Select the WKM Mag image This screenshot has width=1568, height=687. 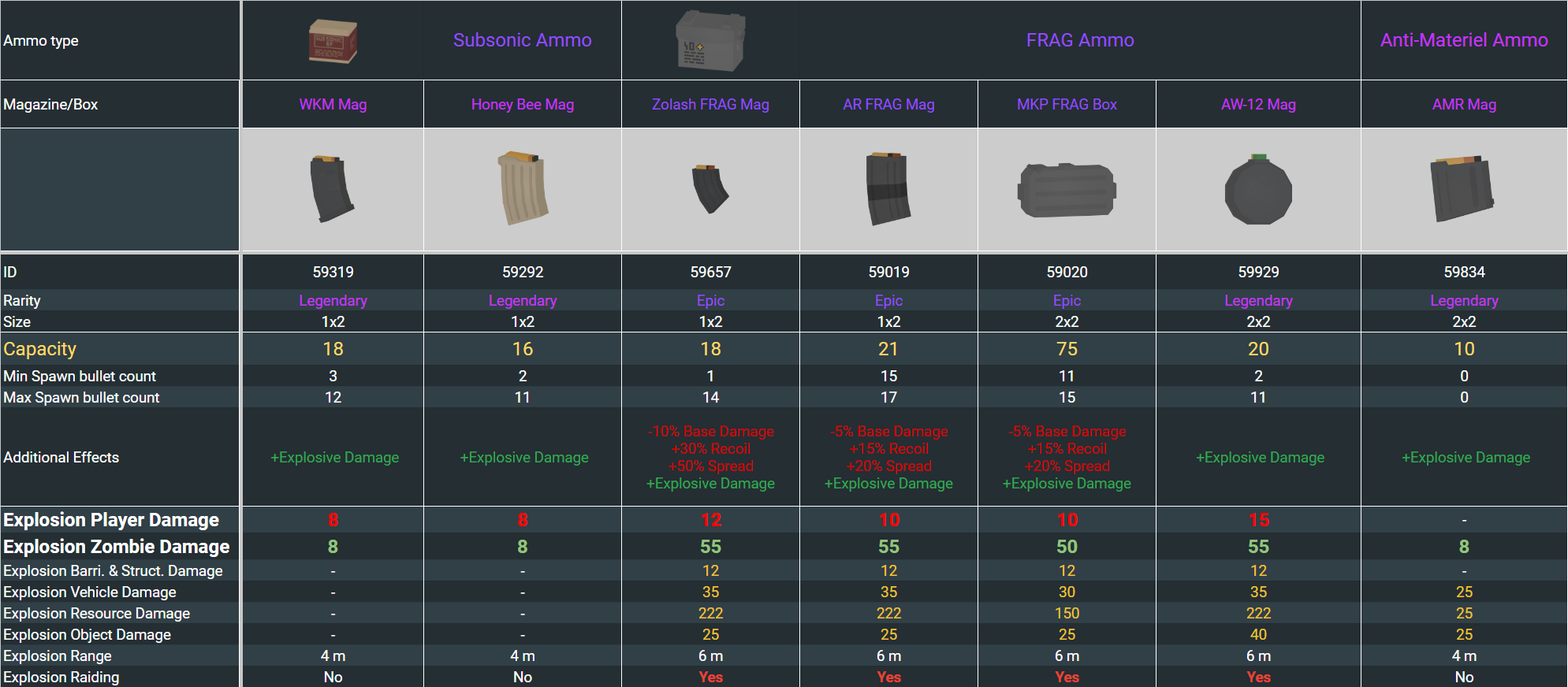[x=333, y=189]
